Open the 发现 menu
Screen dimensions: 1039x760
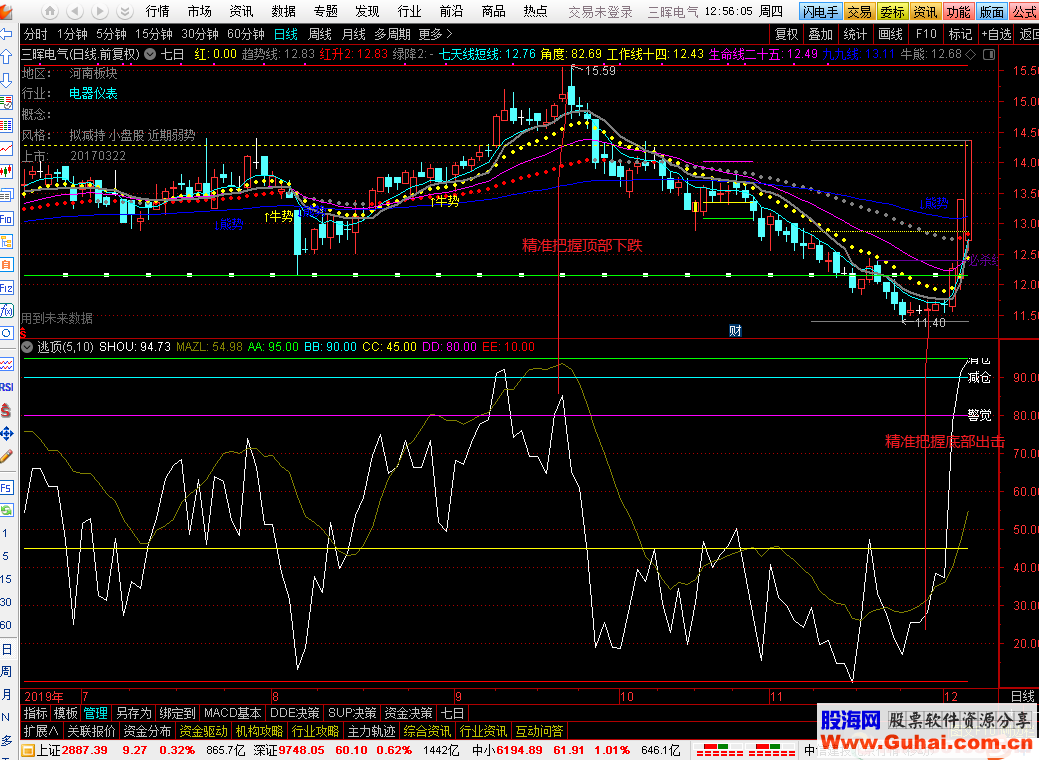367,11
